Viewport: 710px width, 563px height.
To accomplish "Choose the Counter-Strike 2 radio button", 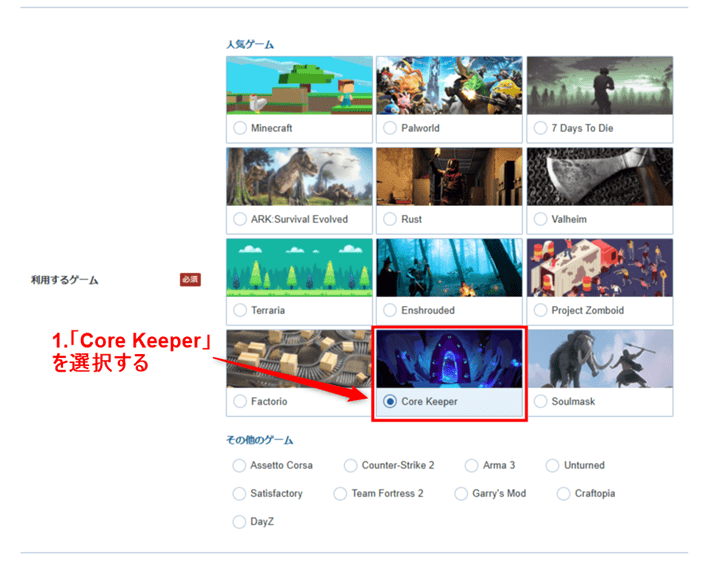I will click(350, 466).
